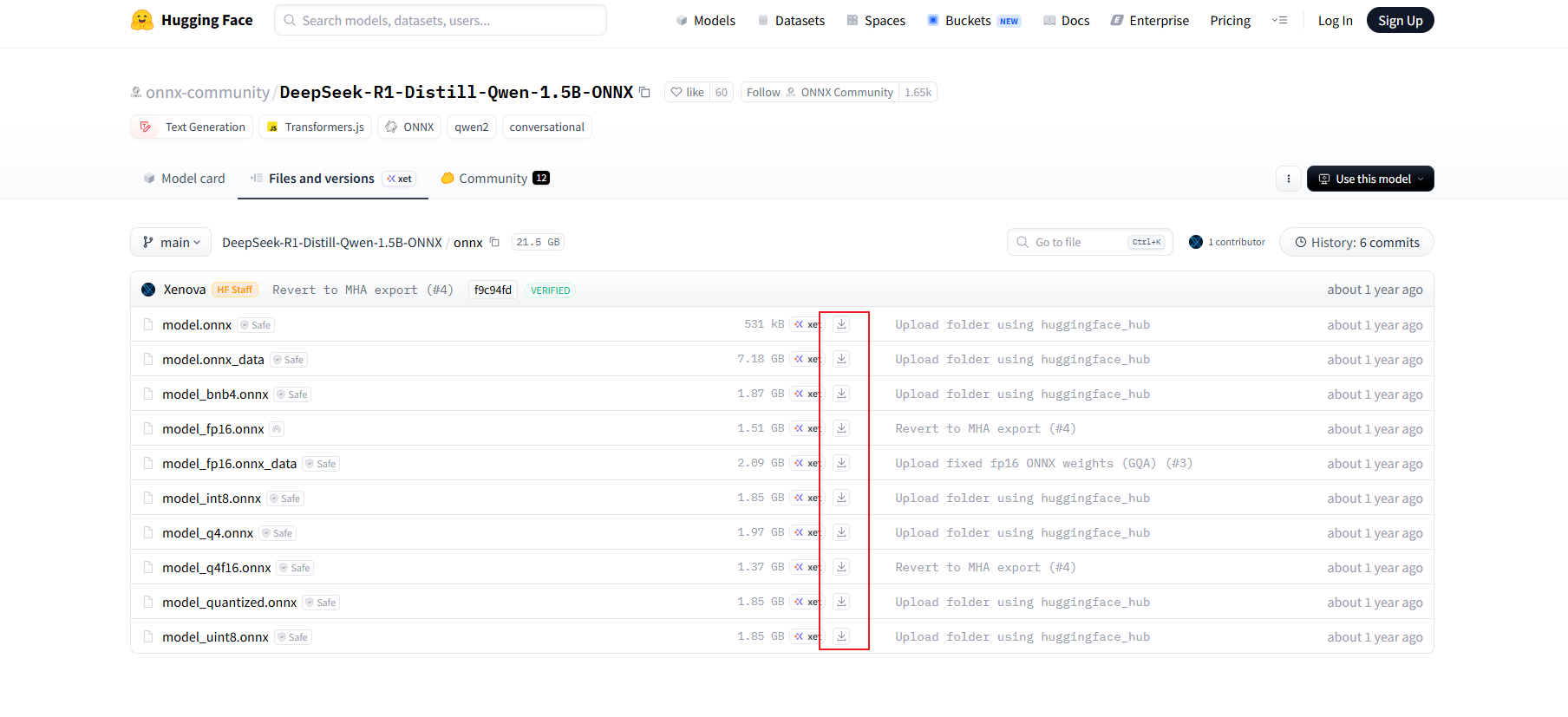Focus the Go to file search box

pyautogui.click(x=1079, y=243)
